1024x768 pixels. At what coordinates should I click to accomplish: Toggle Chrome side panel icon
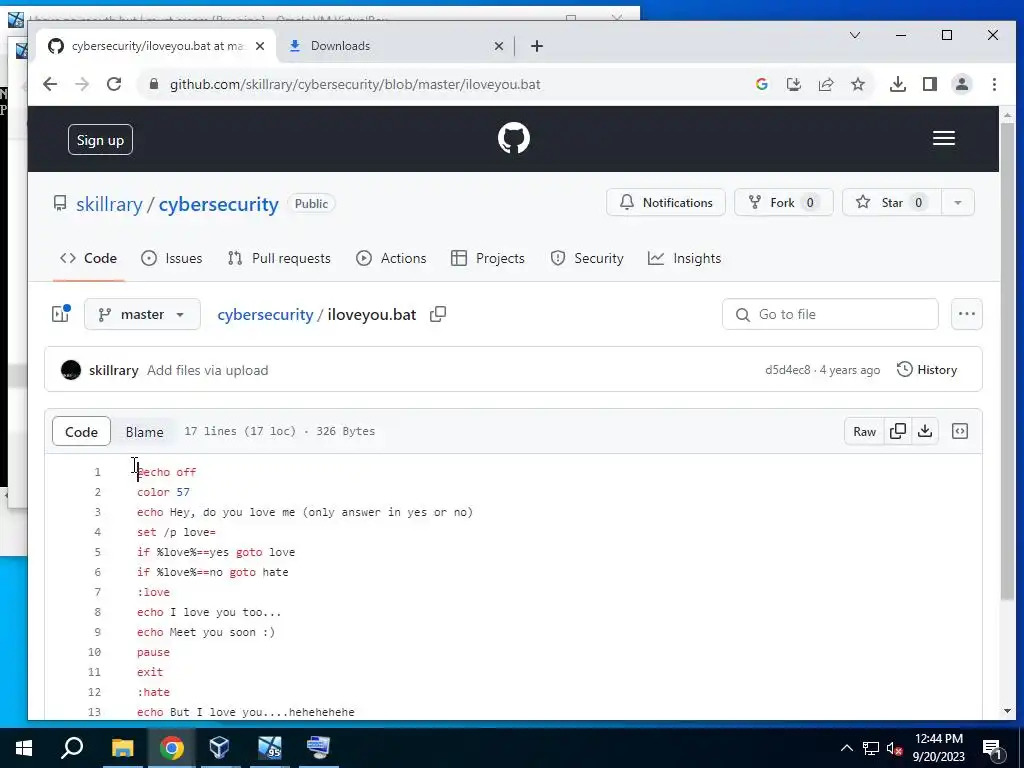[x=929, y=84]
